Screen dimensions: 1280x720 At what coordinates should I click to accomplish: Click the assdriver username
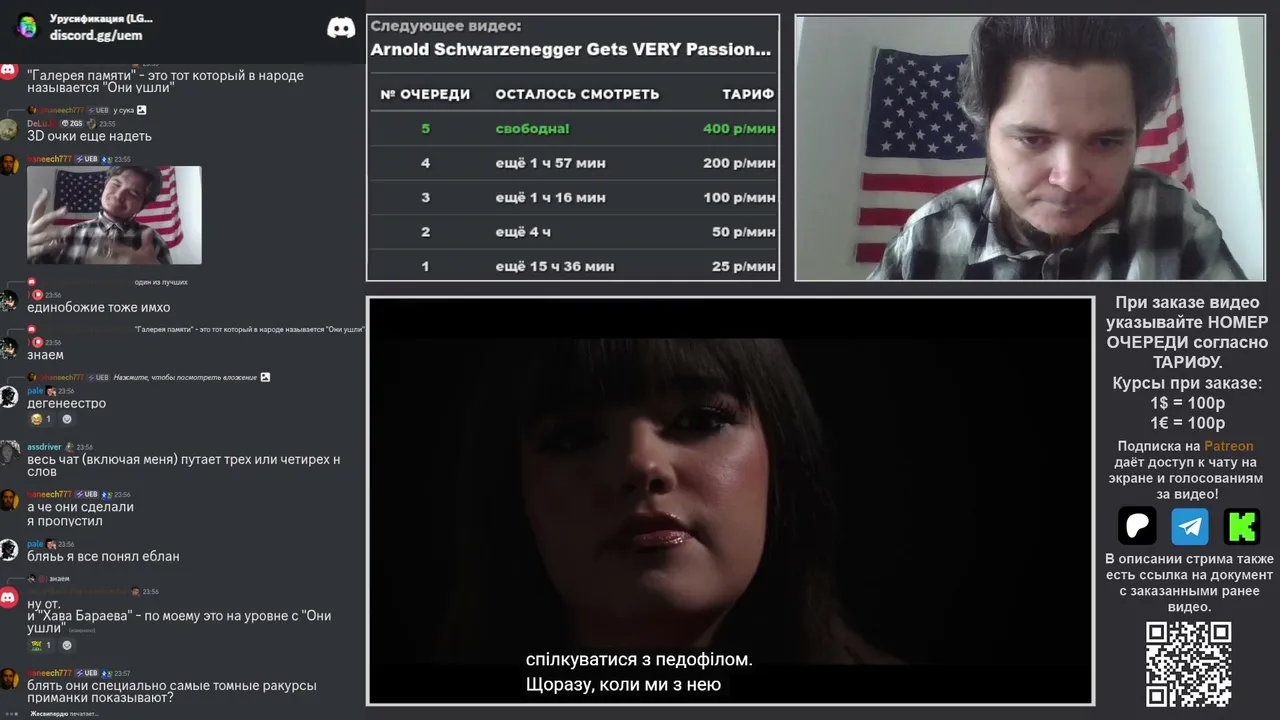tap(44, 447)
